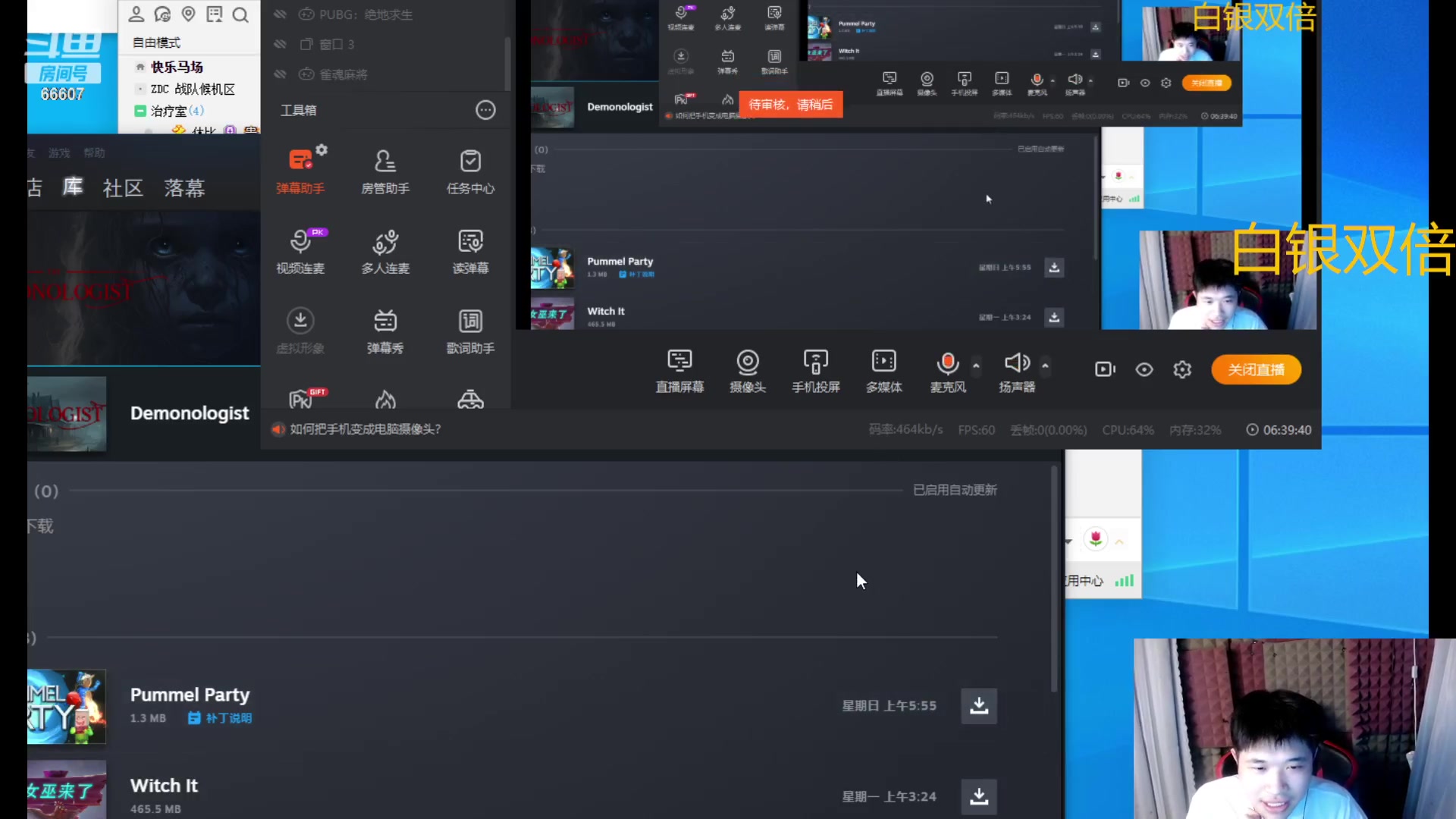The width and height of the screenshot is (1456, 819).
Task: Open the YY chat bubbles icon
Action: point(162,14)
